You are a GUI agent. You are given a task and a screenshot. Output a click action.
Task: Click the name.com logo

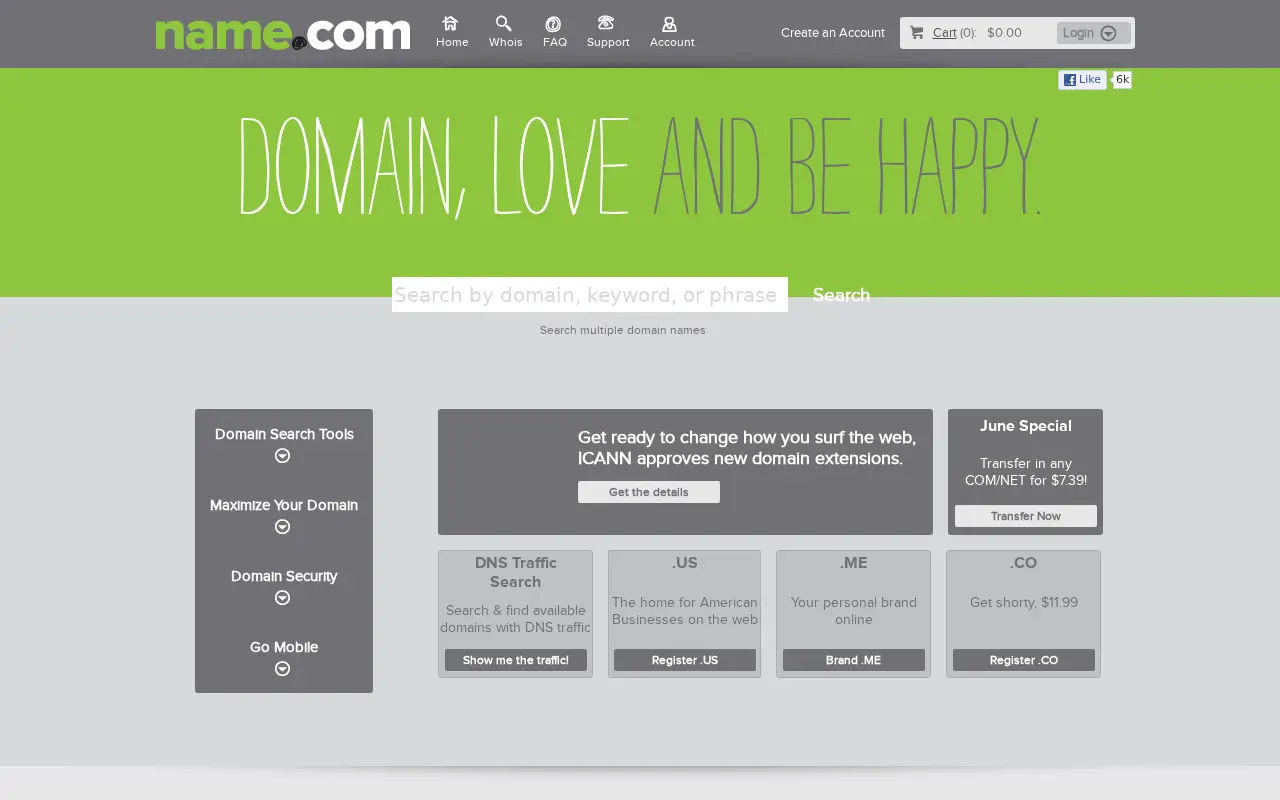[283, 34]
